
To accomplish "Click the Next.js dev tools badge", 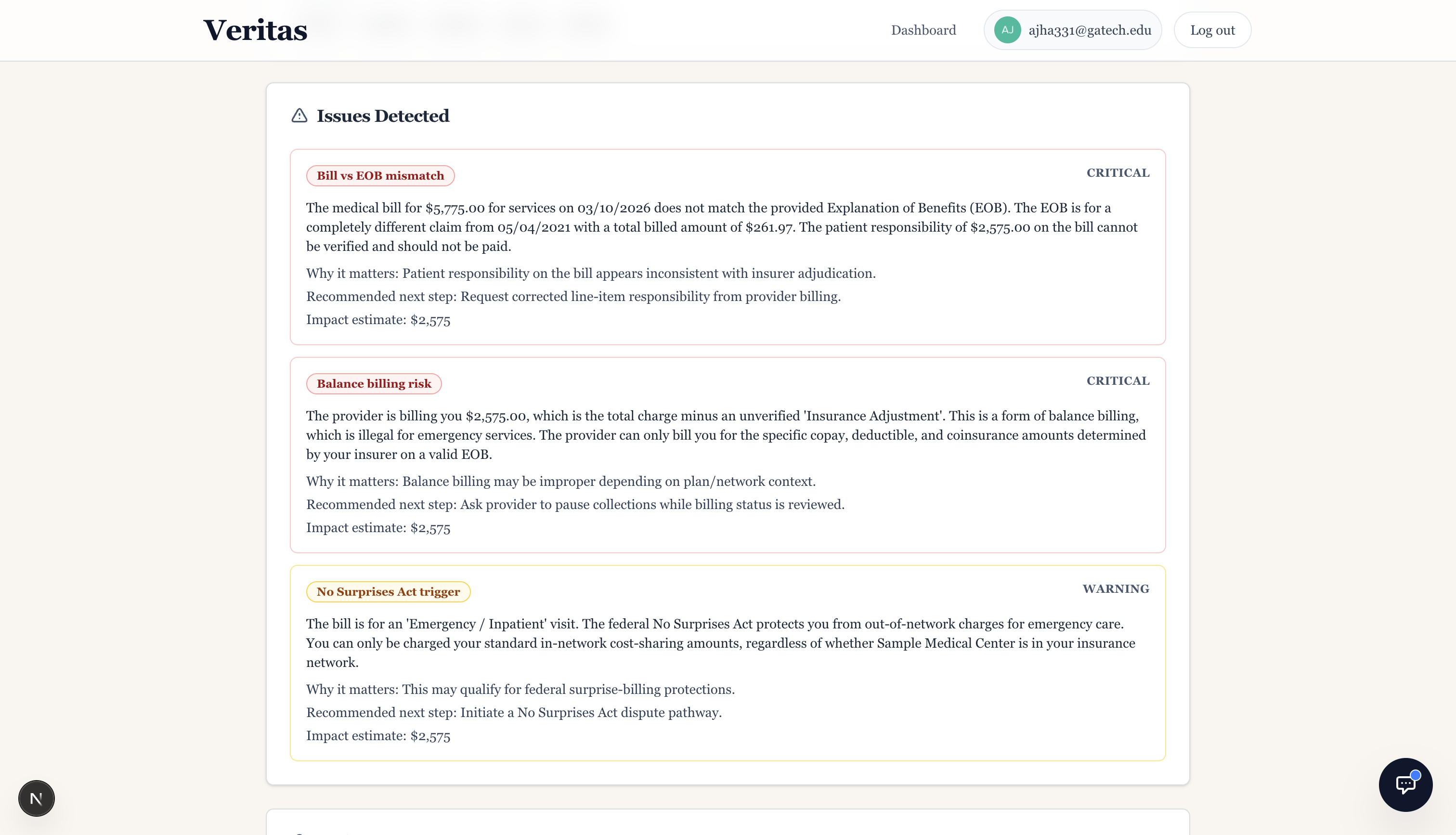I will pyautogui.click(x=36, y=798).
